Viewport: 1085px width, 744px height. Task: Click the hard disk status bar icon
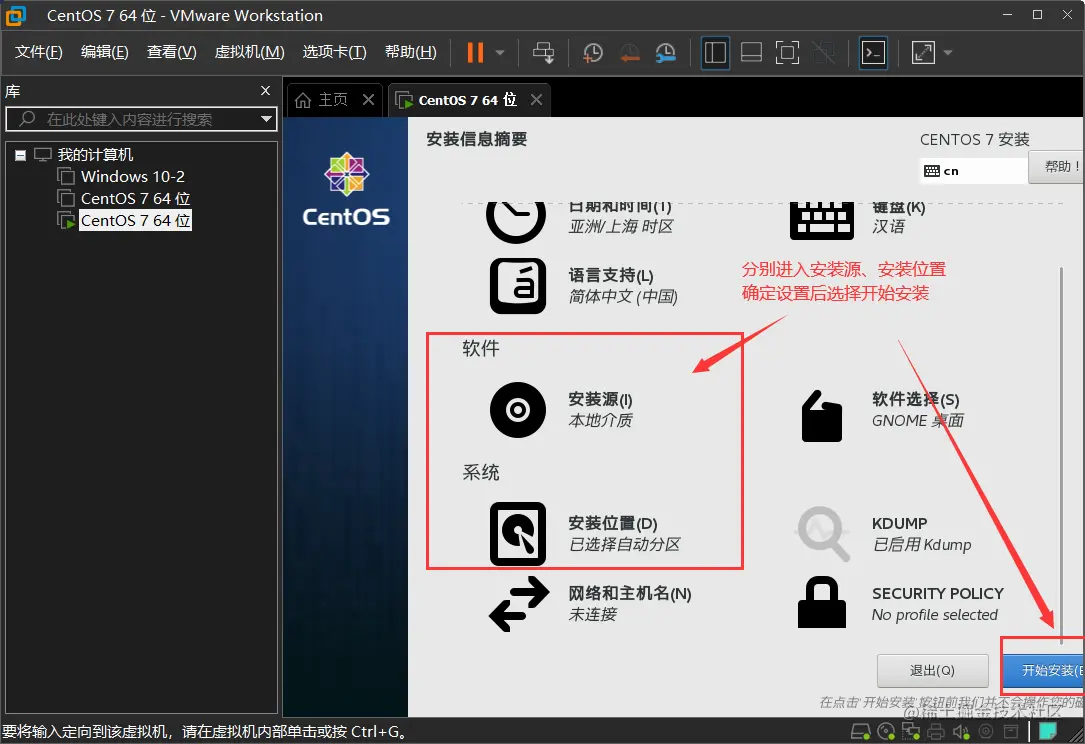coord(860,732)
